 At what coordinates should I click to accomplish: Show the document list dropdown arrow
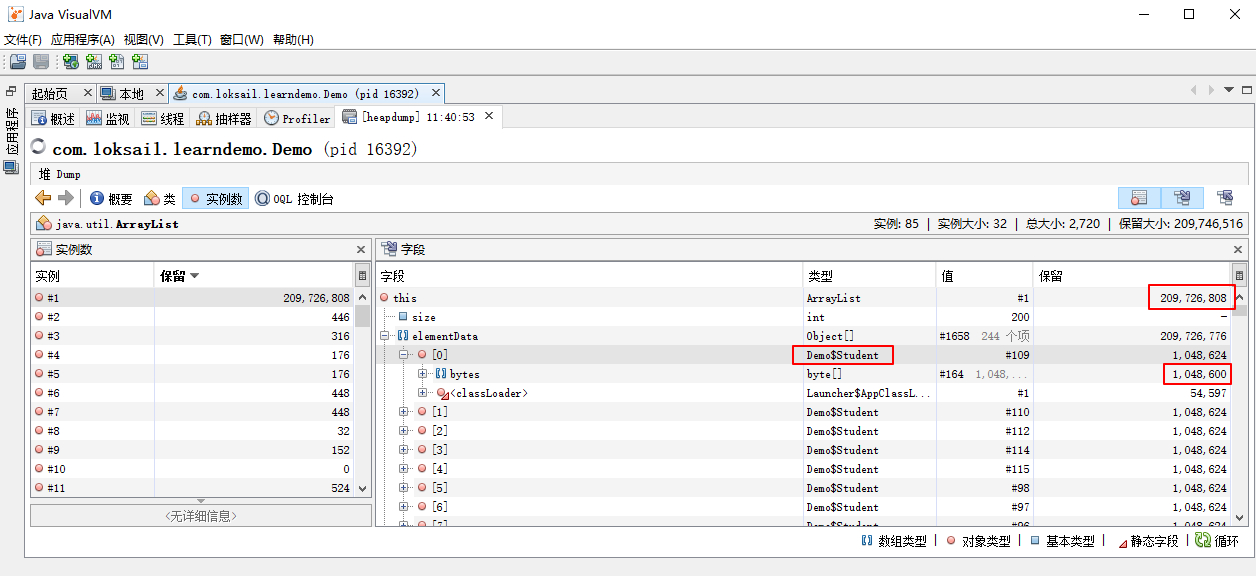1229,91
